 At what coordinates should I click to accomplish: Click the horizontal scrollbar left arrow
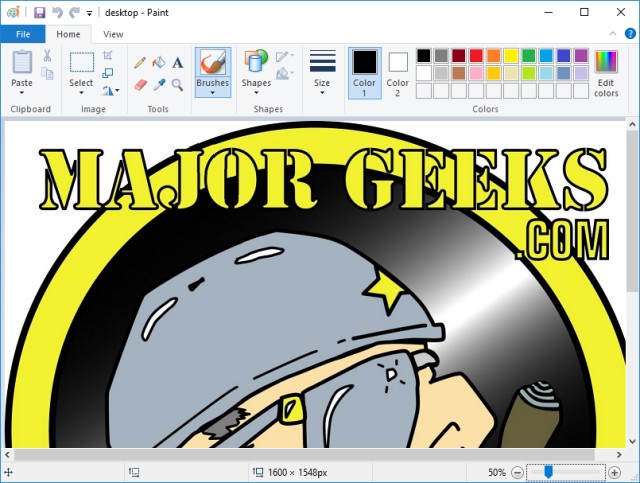coord(7,454)
